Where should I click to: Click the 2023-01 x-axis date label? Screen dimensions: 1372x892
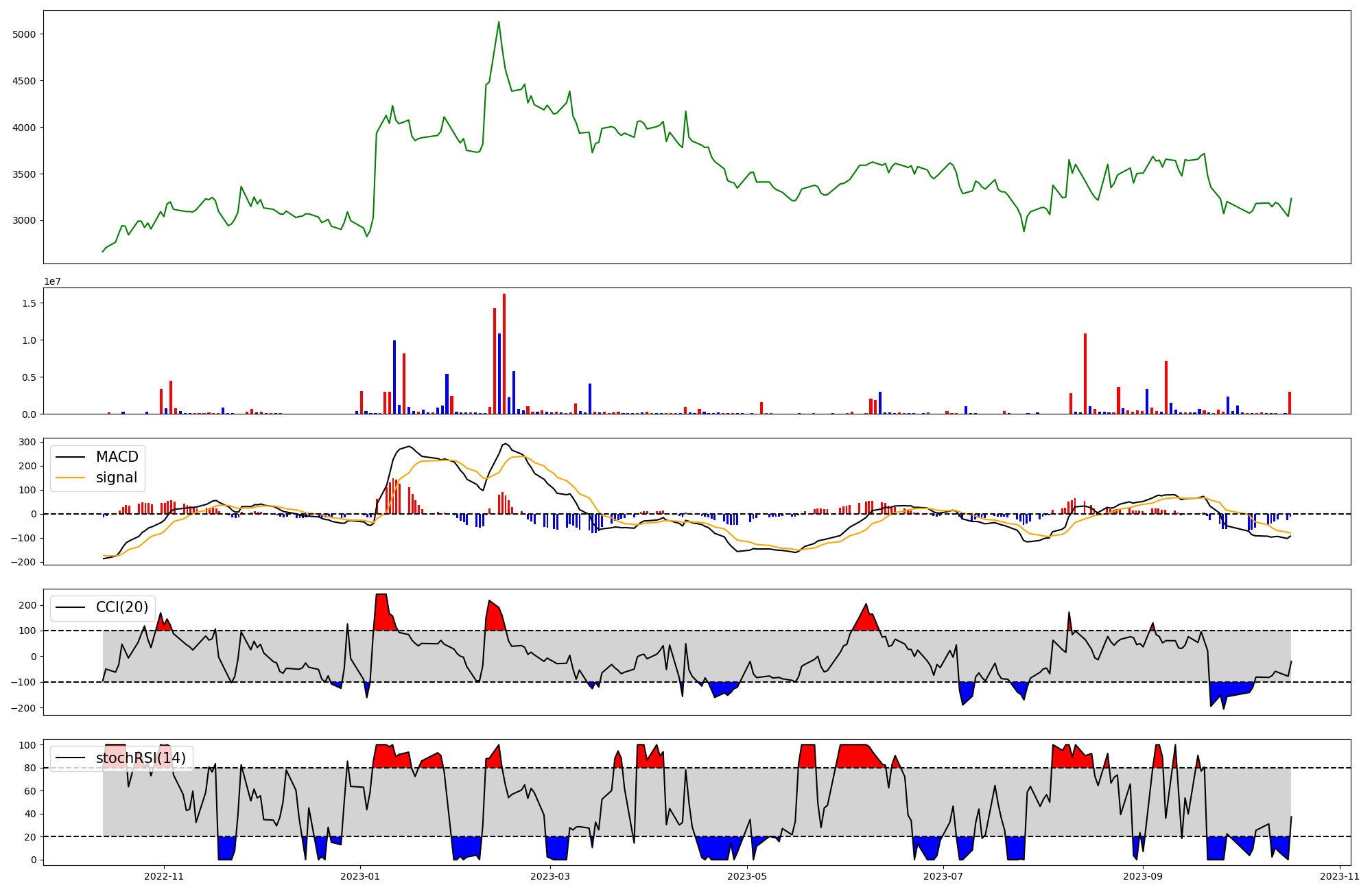tap(360, 876)
